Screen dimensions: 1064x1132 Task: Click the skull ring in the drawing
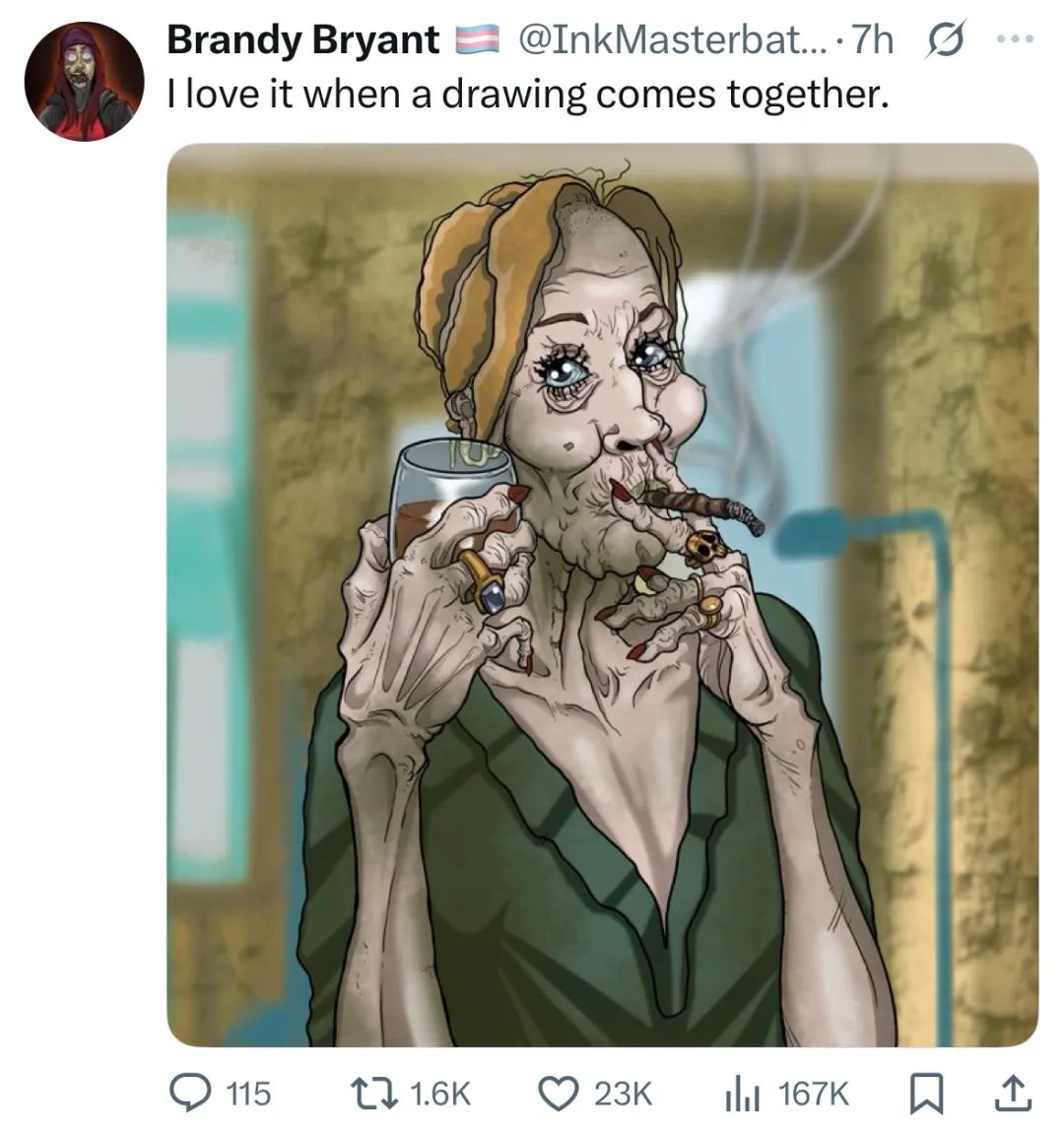705,547
